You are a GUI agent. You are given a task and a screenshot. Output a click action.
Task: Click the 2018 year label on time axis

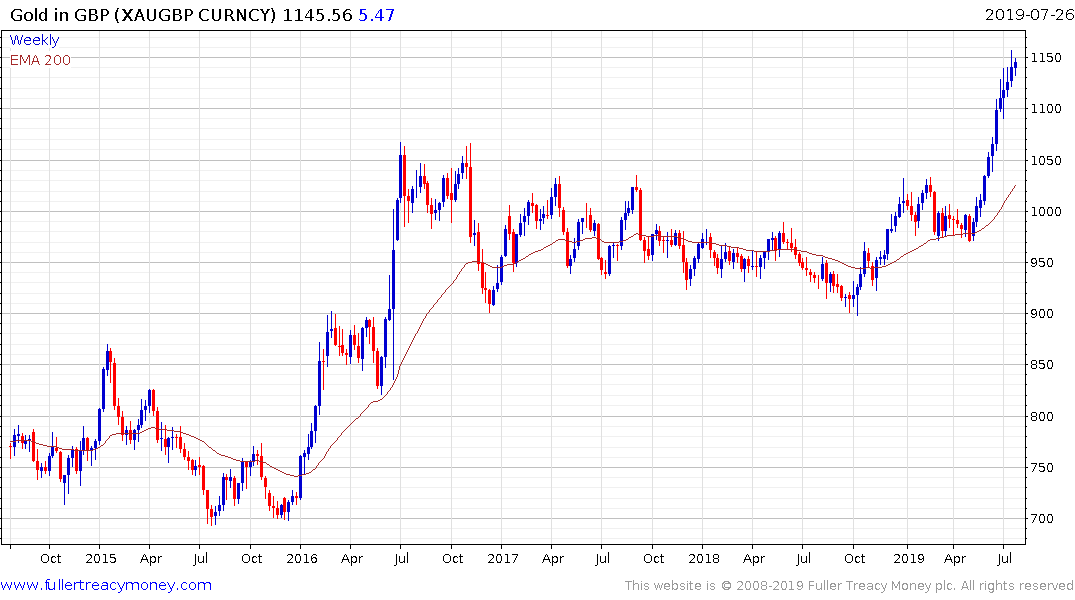[704, 558]
